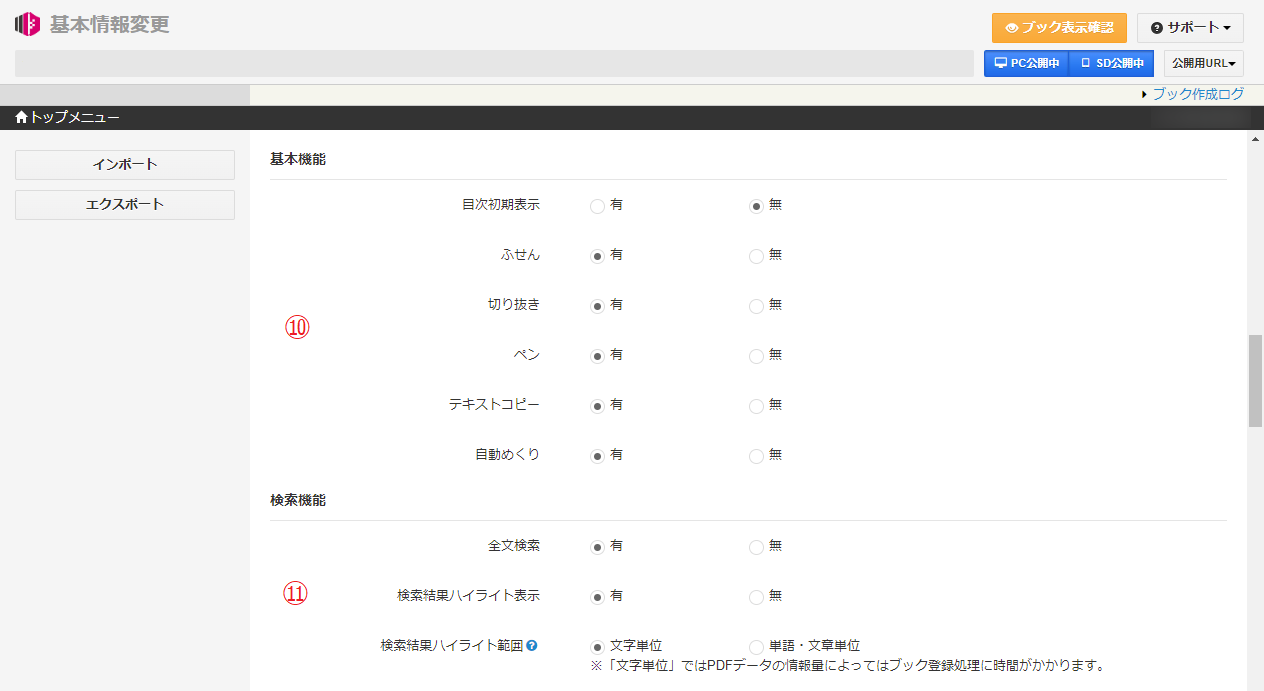The height and width of the screenshot is (691, 1264).
Task: Open the 公開URL dropdown
Action: tap(1203, 62)
